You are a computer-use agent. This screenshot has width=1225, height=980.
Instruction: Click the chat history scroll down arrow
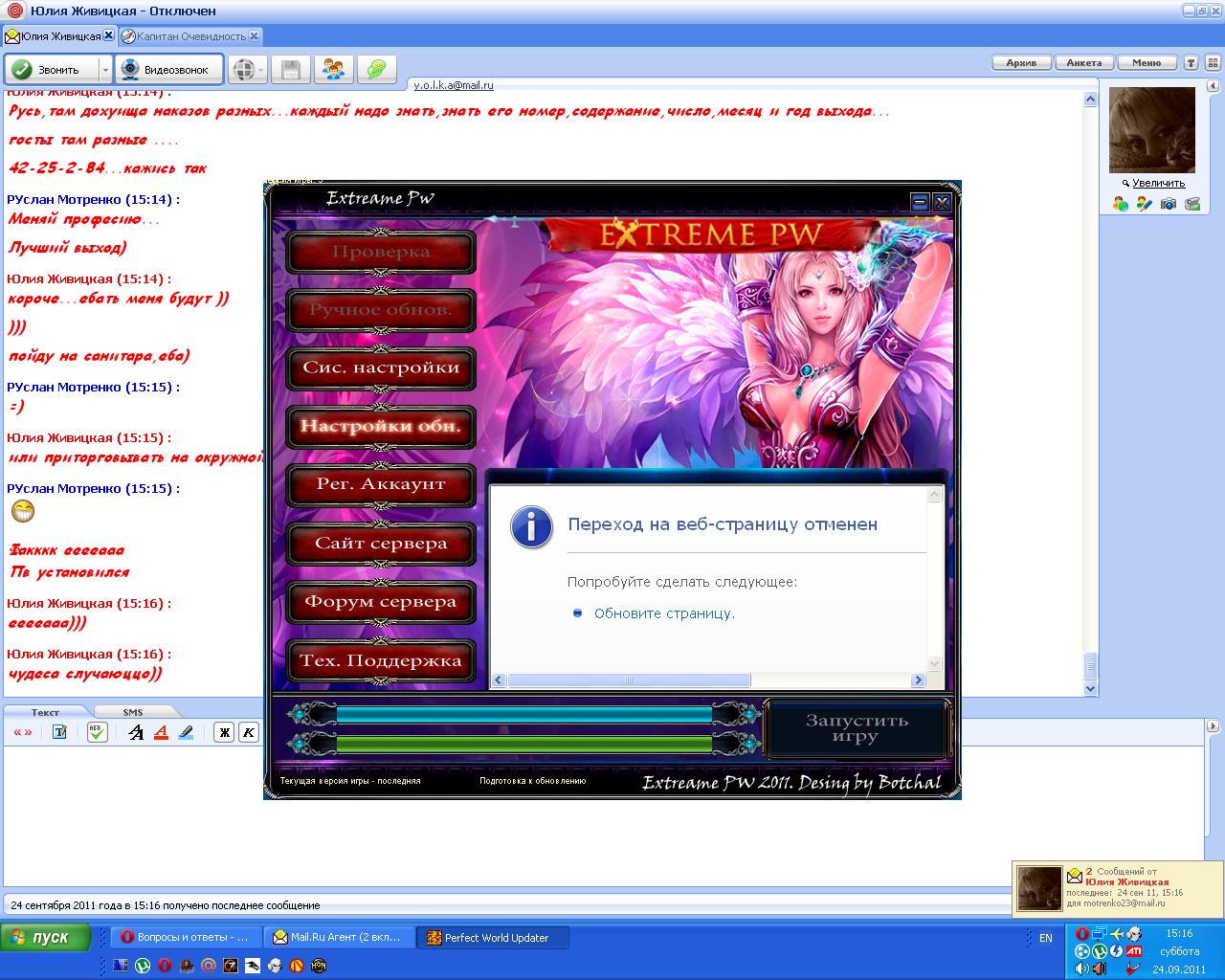1090,688
